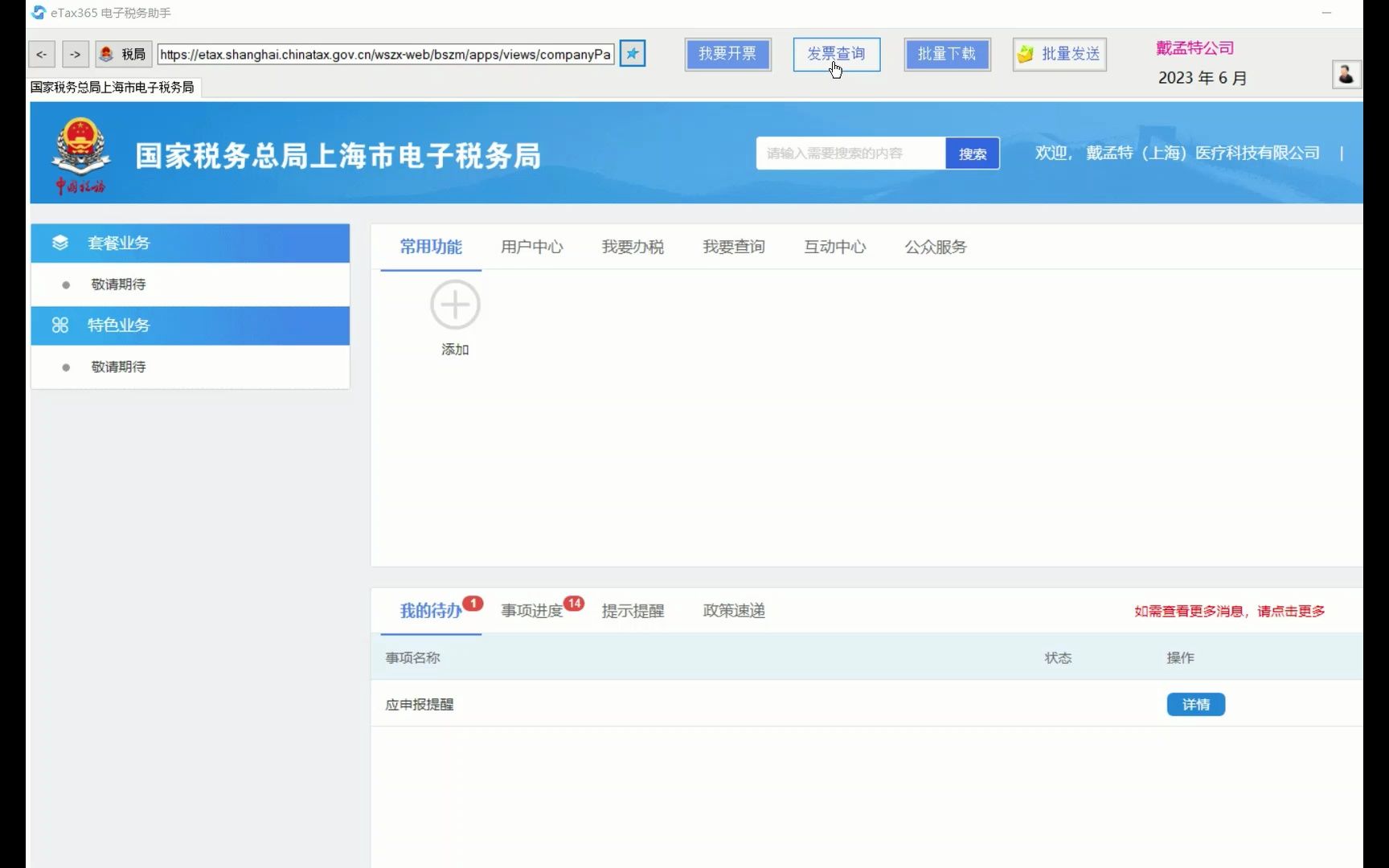Click the 搜索 search button

(x=973, y=154)
